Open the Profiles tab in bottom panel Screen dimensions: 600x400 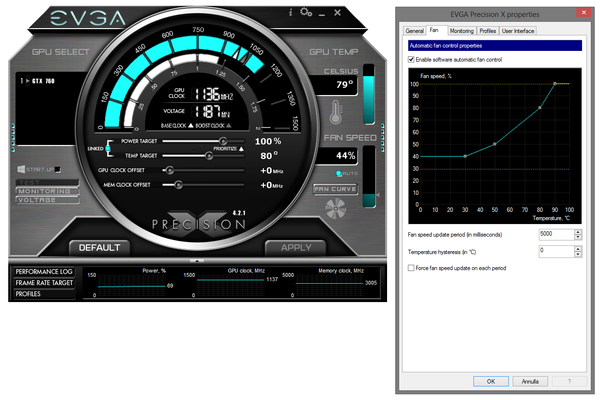pos(44,294)
